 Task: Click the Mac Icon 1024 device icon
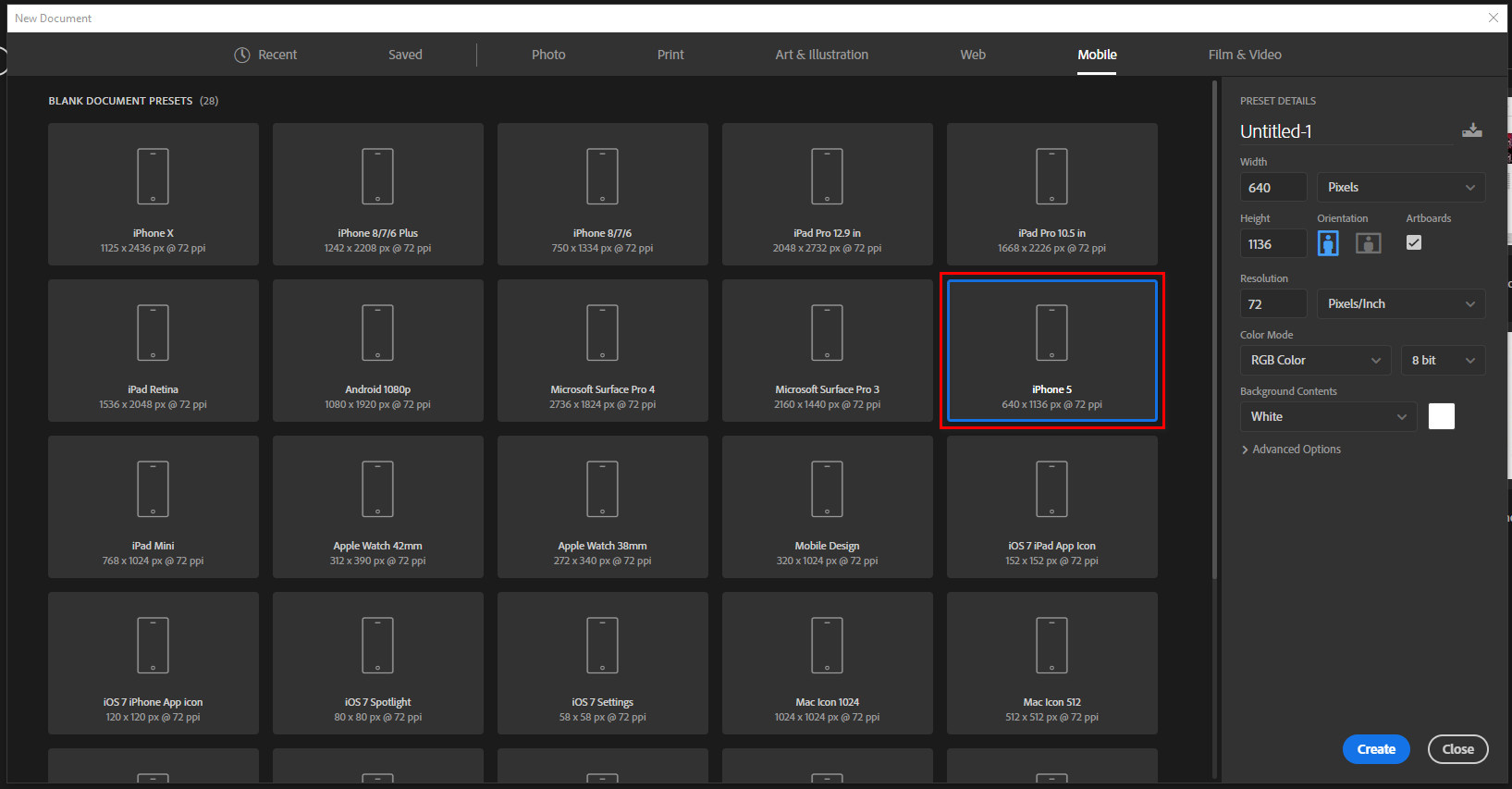coord(827,645)
